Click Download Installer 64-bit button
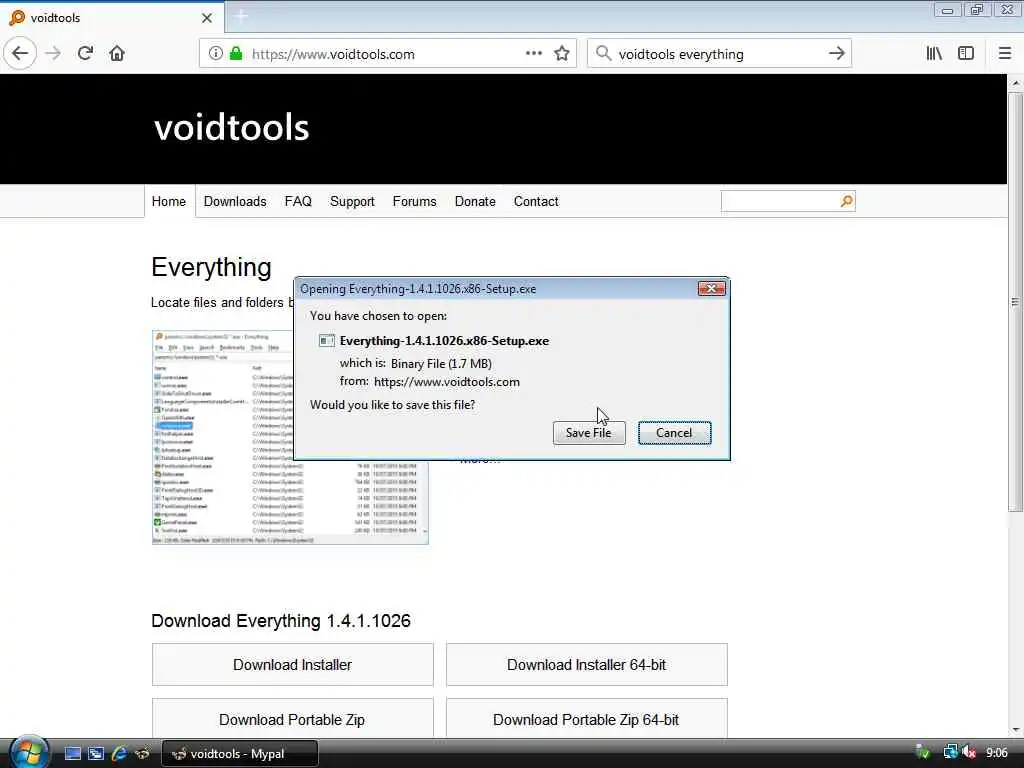The image size is (1024, 768). click(586, 665)
